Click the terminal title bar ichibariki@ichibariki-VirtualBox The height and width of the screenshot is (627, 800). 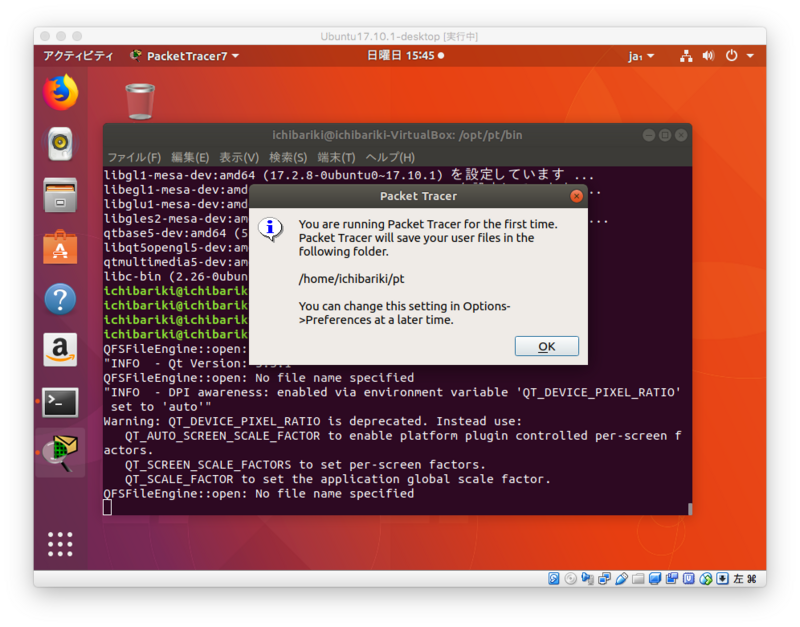pyautogui.click(x=397, y=135)
